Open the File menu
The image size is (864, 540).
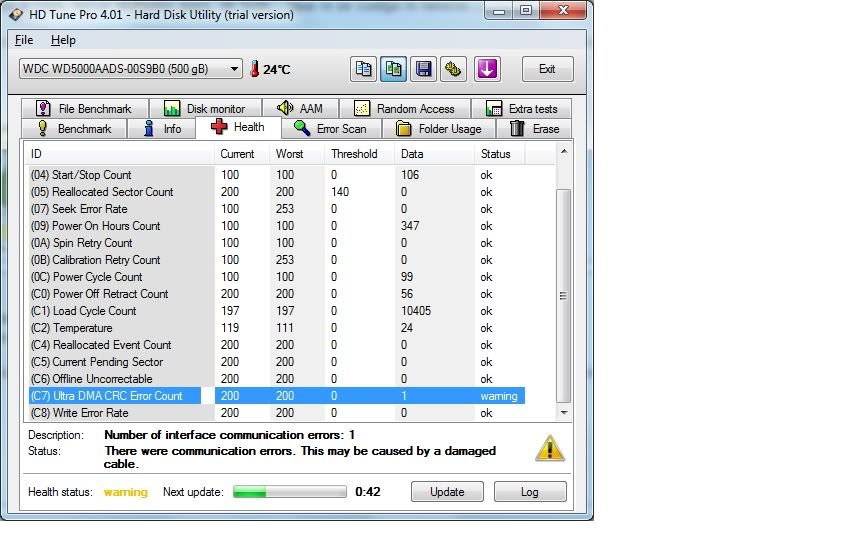(24, 40)
